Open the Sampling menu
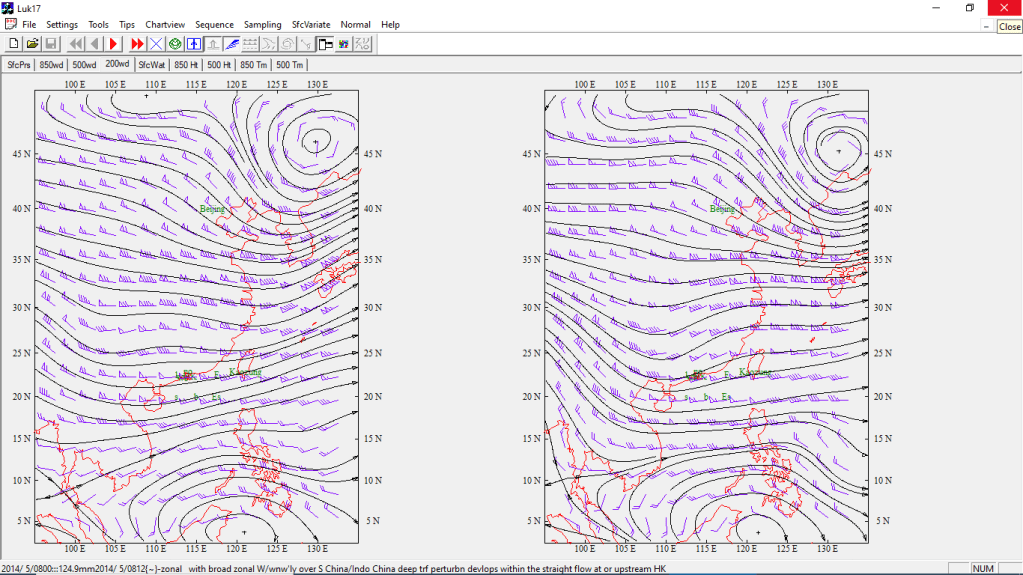 click(263, 24)
